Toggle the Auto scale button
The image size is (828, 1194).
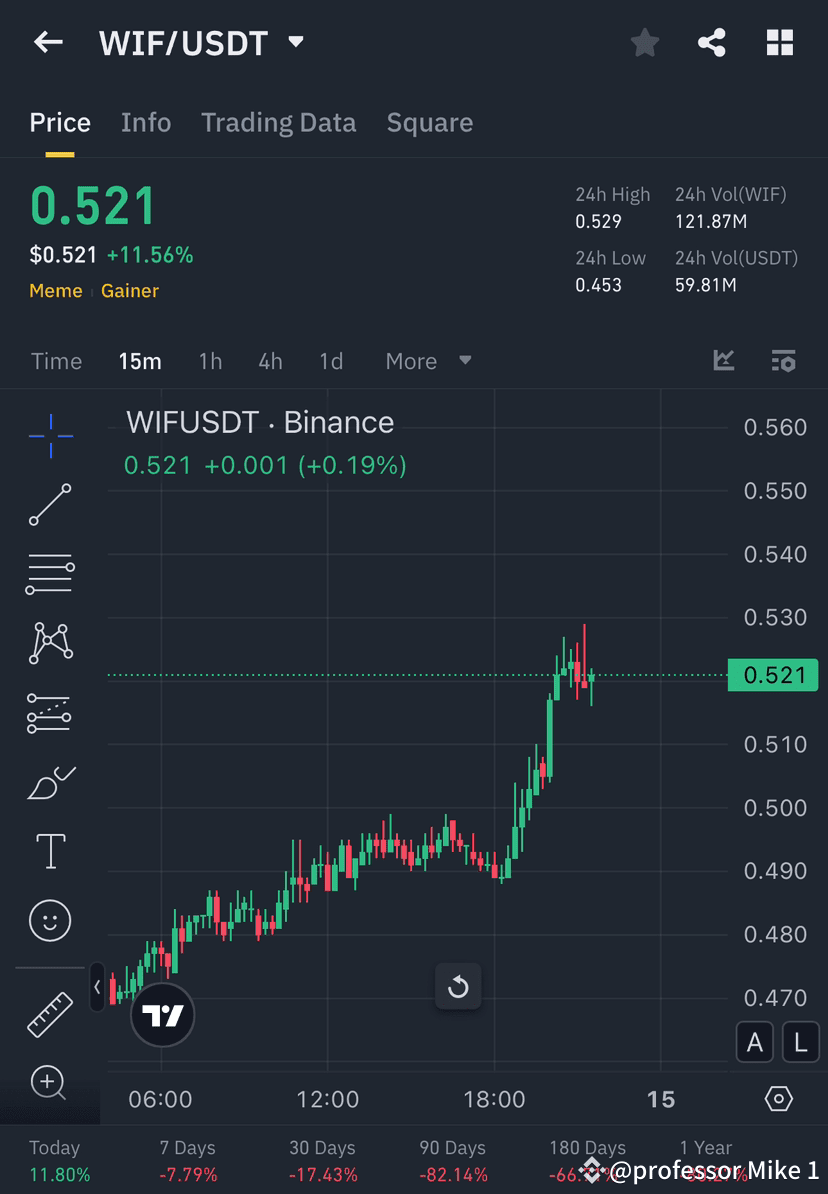coord(755,1042)
